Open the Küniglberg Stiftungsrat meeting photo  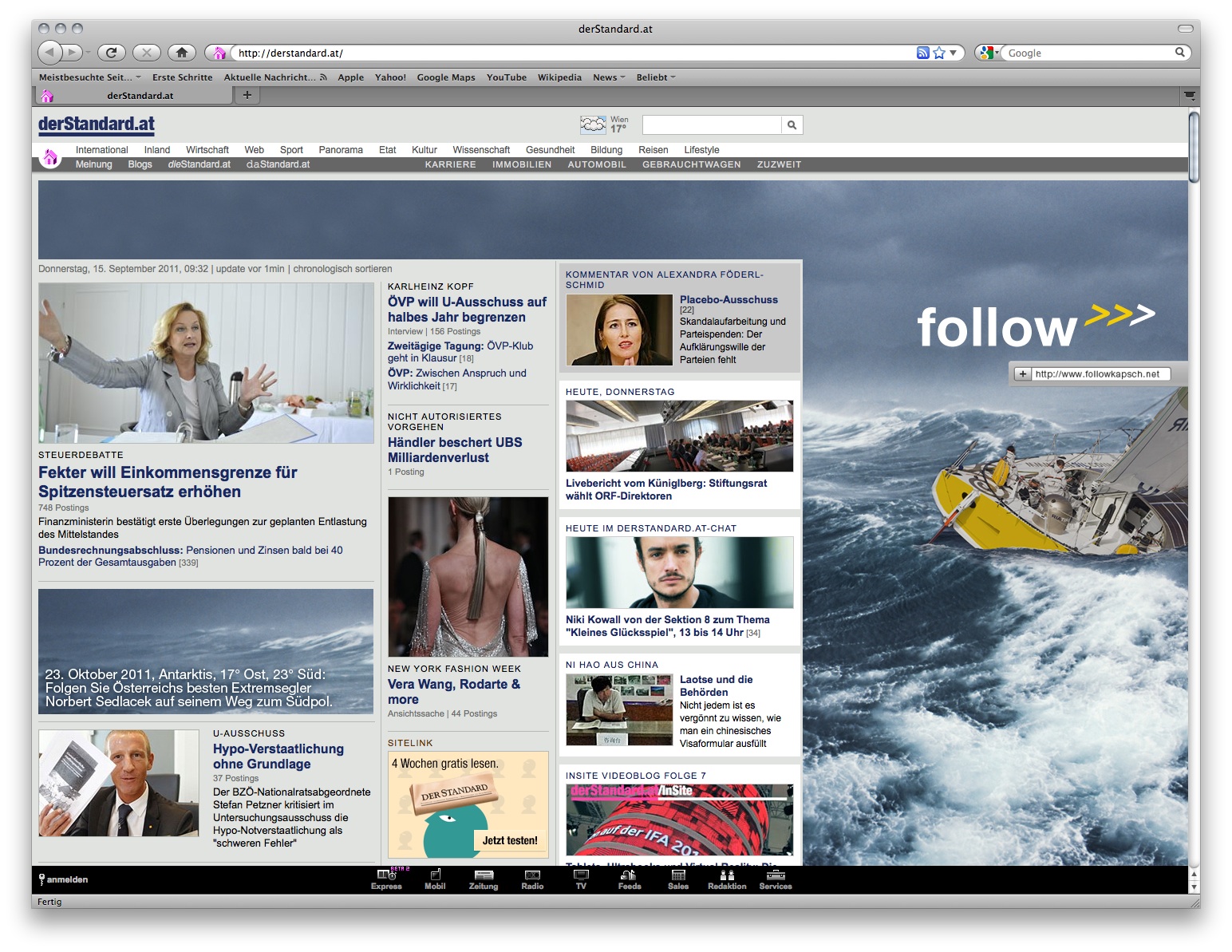(680, 436)
